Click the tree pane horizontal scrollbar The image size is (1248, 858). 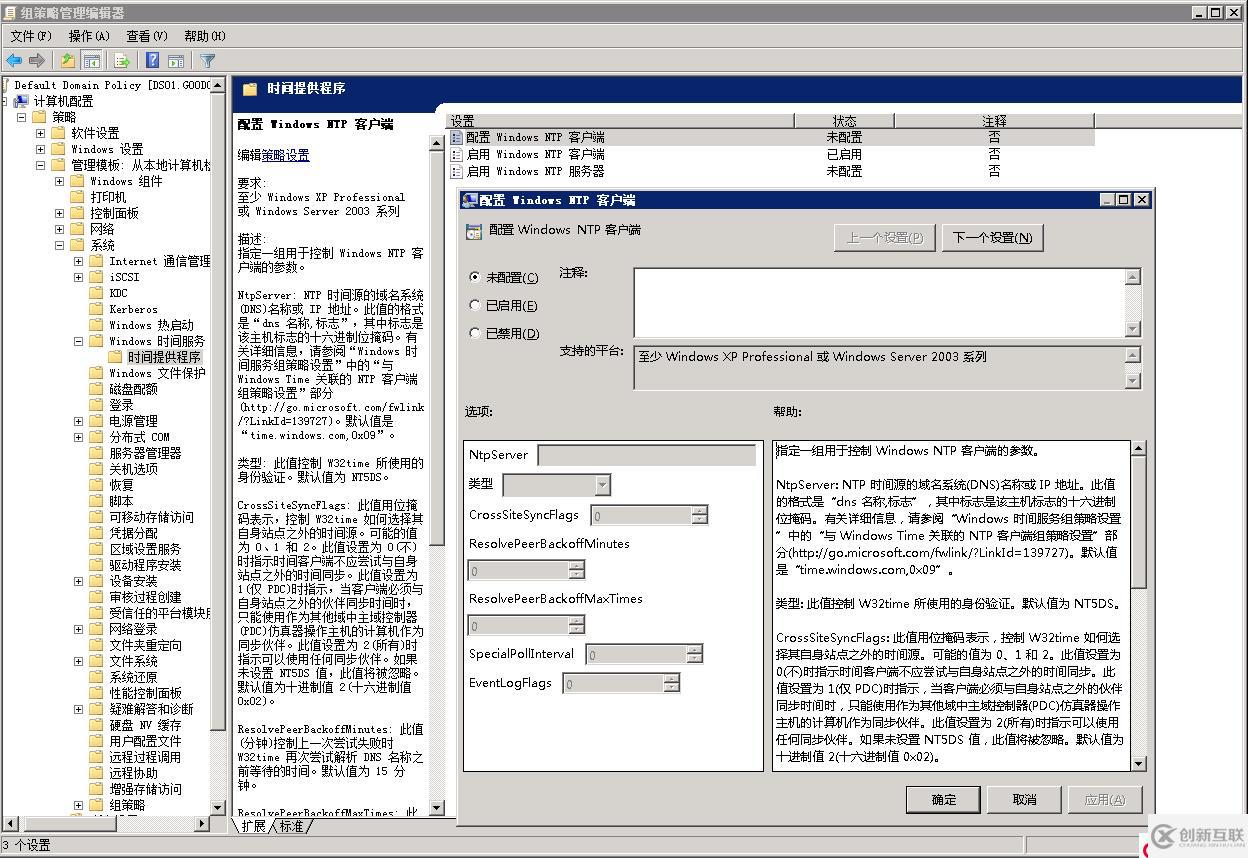pyautogui.click(x=105, y=823)
